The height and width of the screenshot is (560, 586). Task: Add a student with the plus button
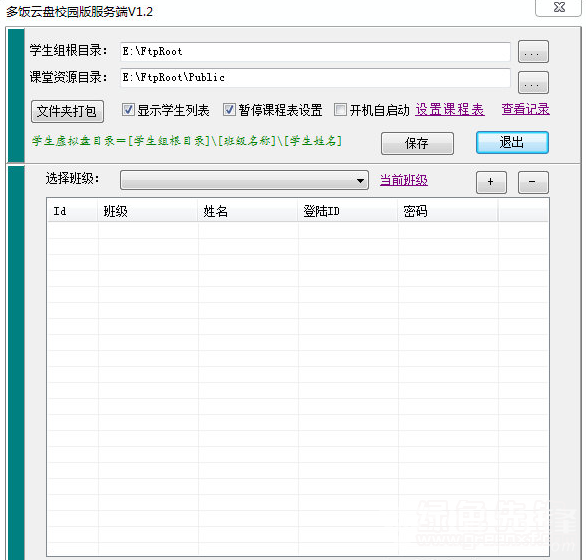pos(491,182)
